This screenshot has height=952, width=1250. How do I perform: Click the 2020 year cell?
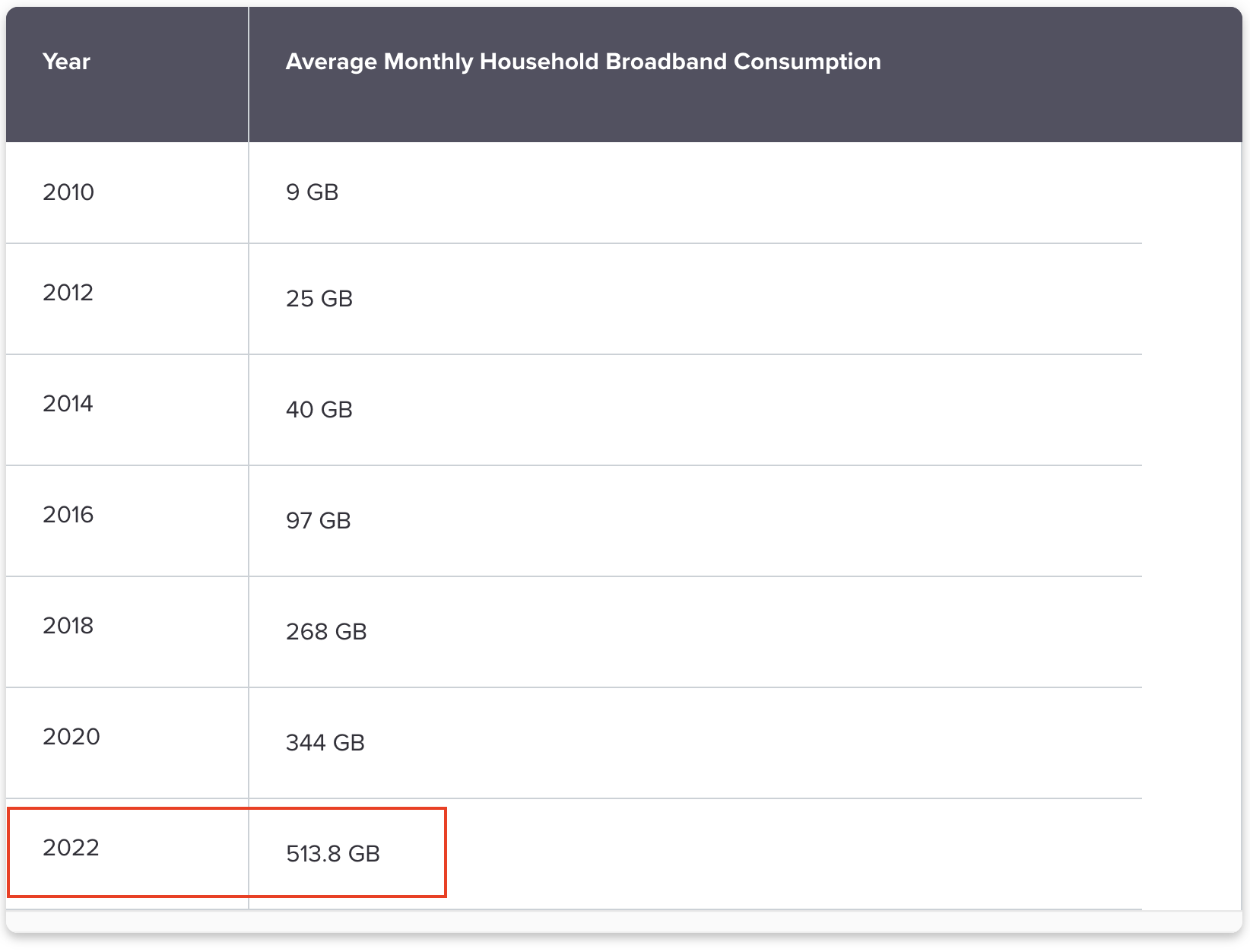coord(71,737)
